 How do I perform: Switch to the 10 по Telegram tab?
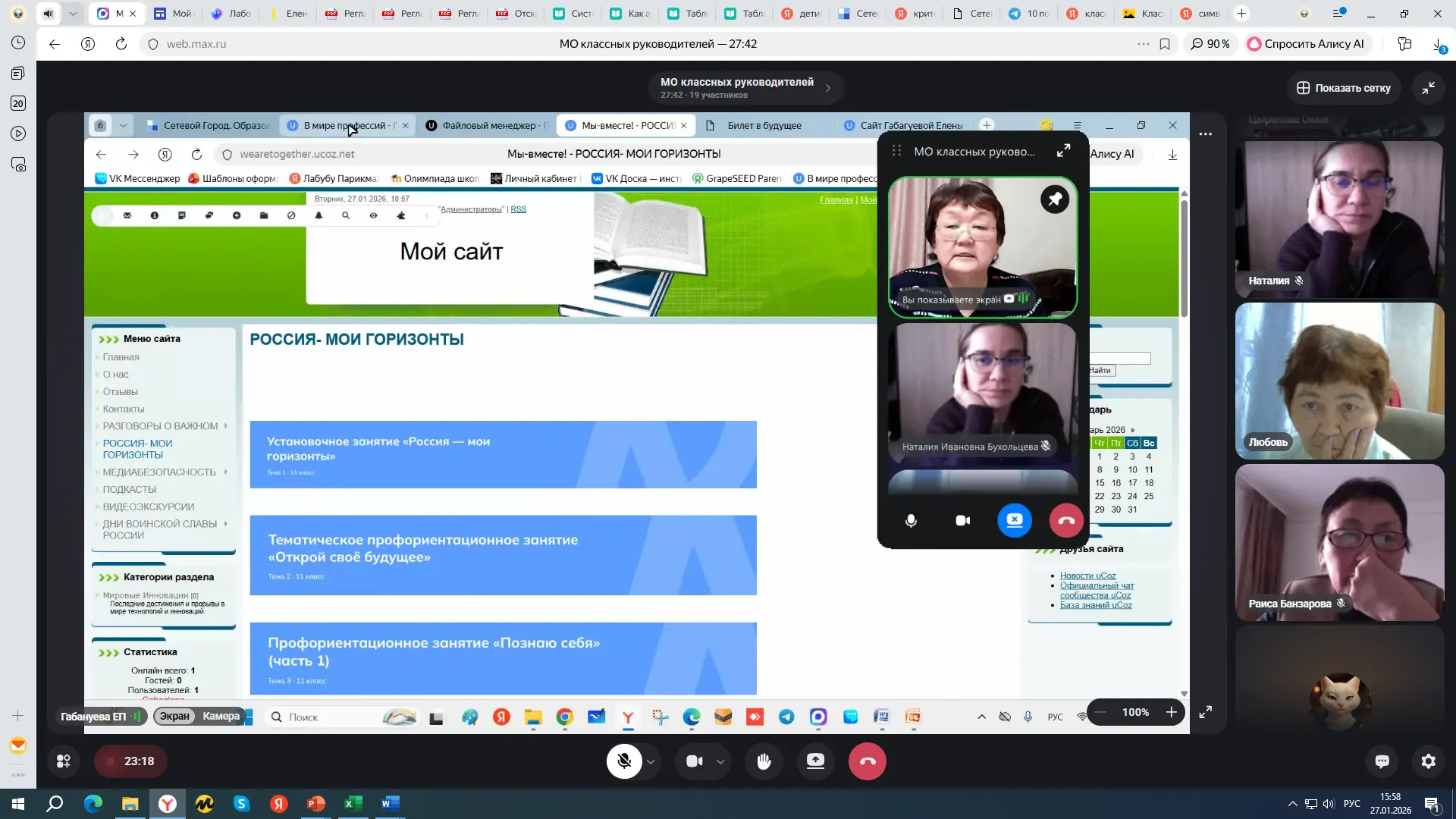[x=1029, y=14]
